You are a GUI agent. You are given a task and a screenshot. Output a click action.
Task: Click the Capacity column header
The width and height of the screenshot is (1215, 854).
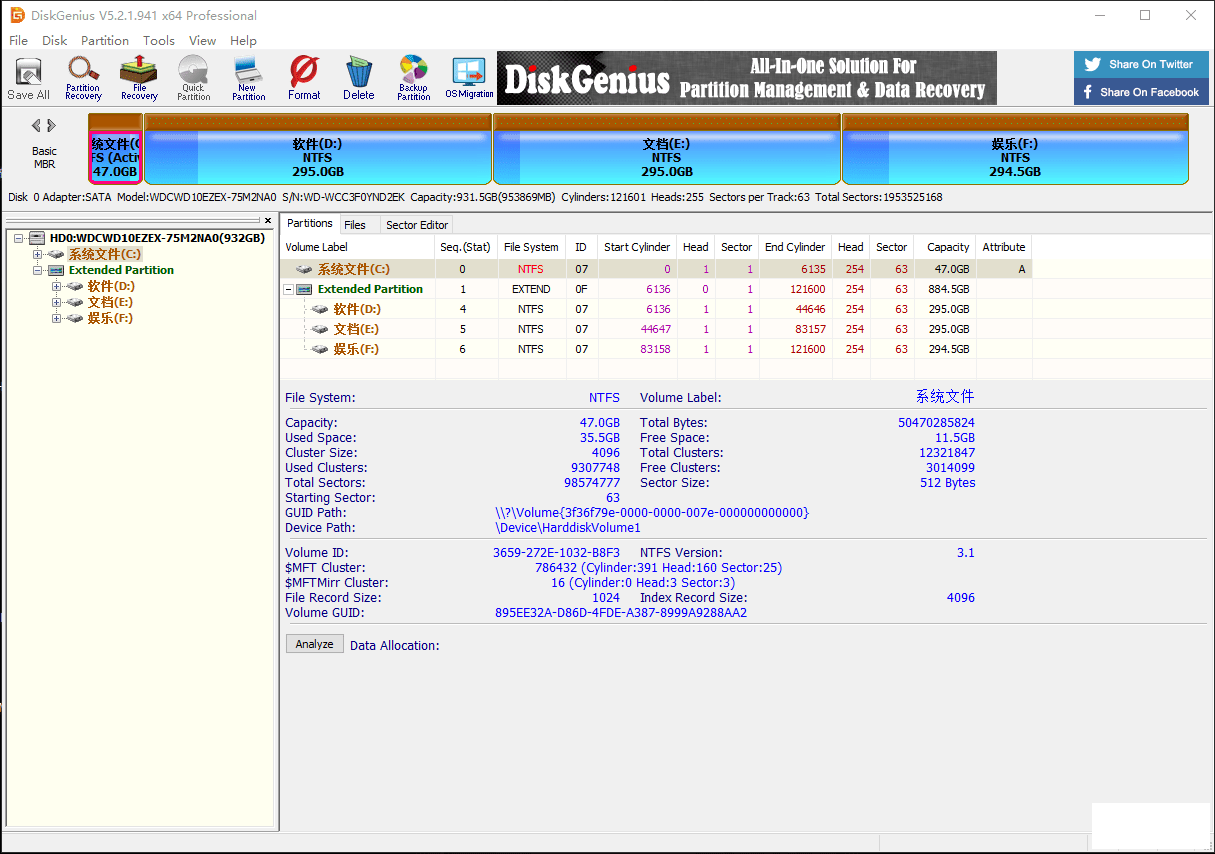click(x=945, y=247)
